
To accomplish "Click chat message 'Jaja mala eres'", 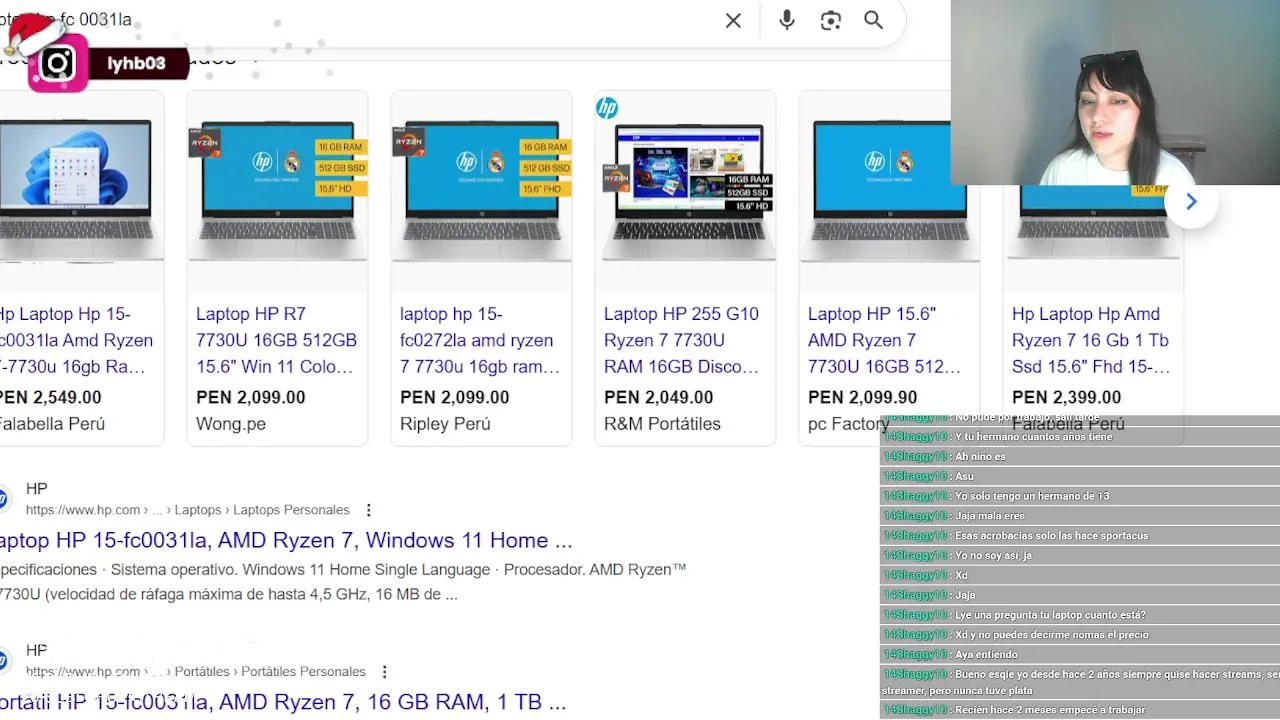I will point(990,516).
